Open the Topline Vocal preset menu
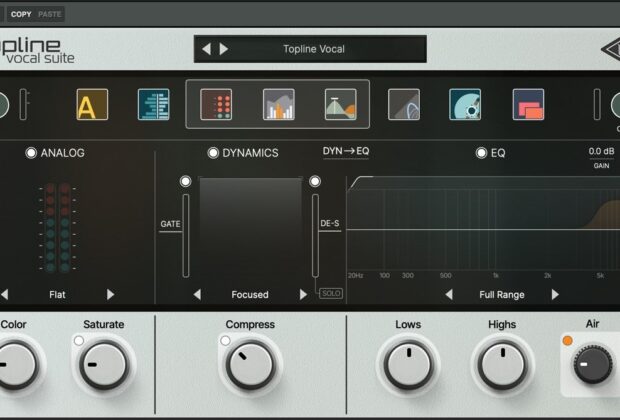This screenshot has height=420, width=620. 314,49
